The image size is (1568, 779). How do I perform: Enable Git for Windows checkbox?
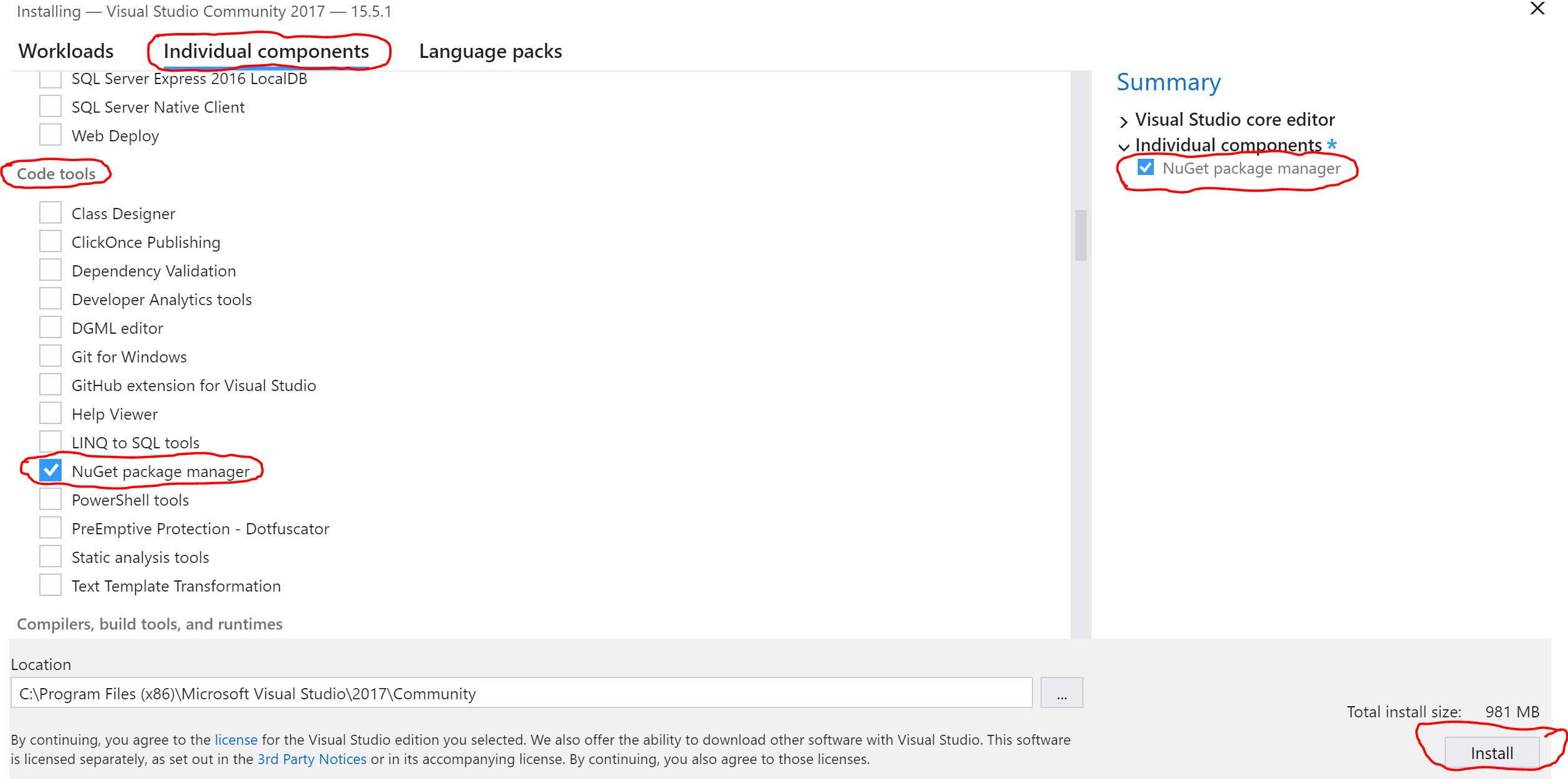click(50, 356)
